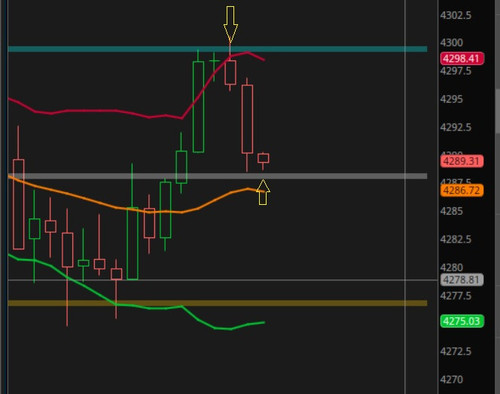This screenshot has height=394, width=500.
Task: Click the 4282.5 axis price label
Action: pyautogui.click(x=456, y=239)
